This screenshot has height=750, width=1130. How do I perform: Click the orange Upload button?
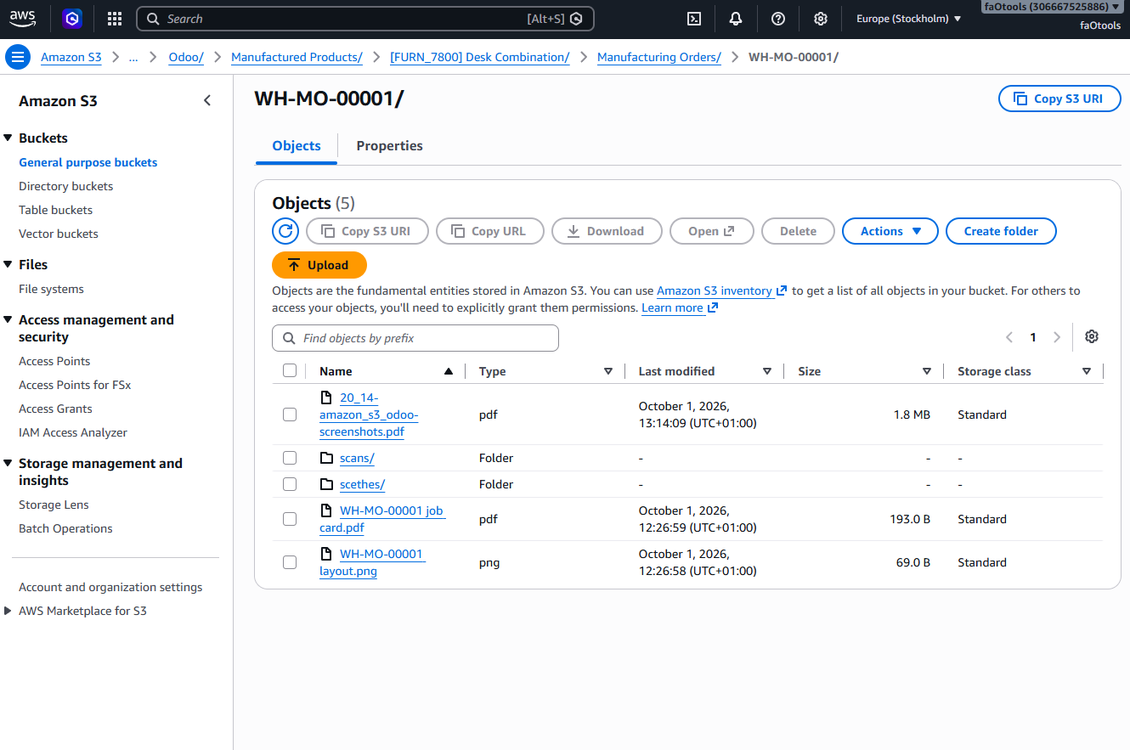[319, 265]
